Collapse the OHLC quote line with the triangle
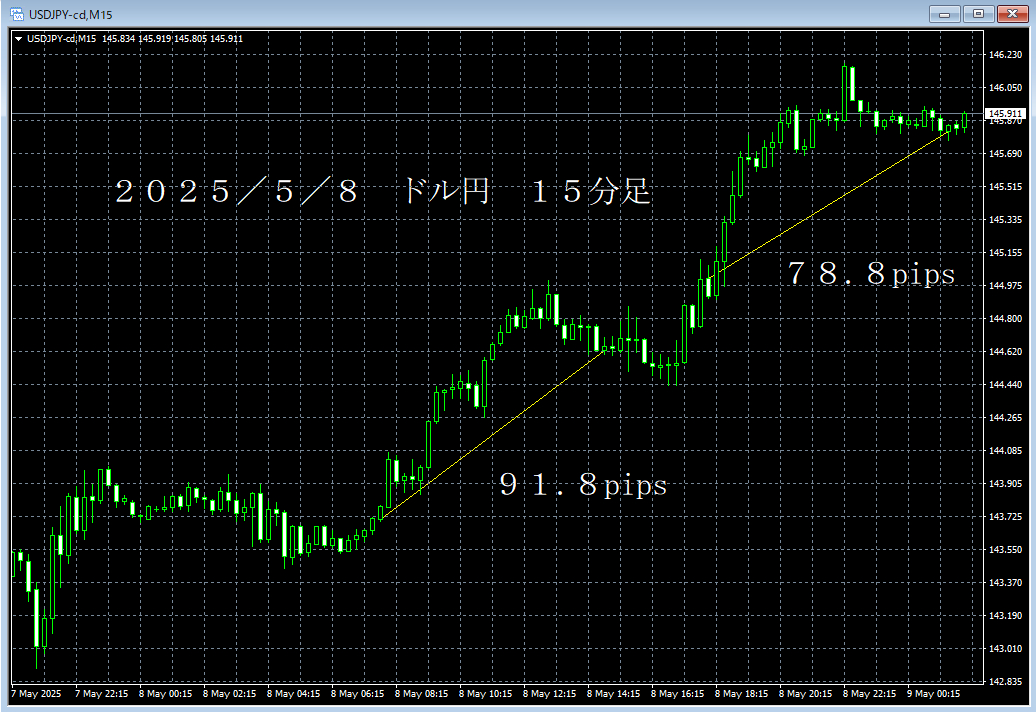 (19, 38)
